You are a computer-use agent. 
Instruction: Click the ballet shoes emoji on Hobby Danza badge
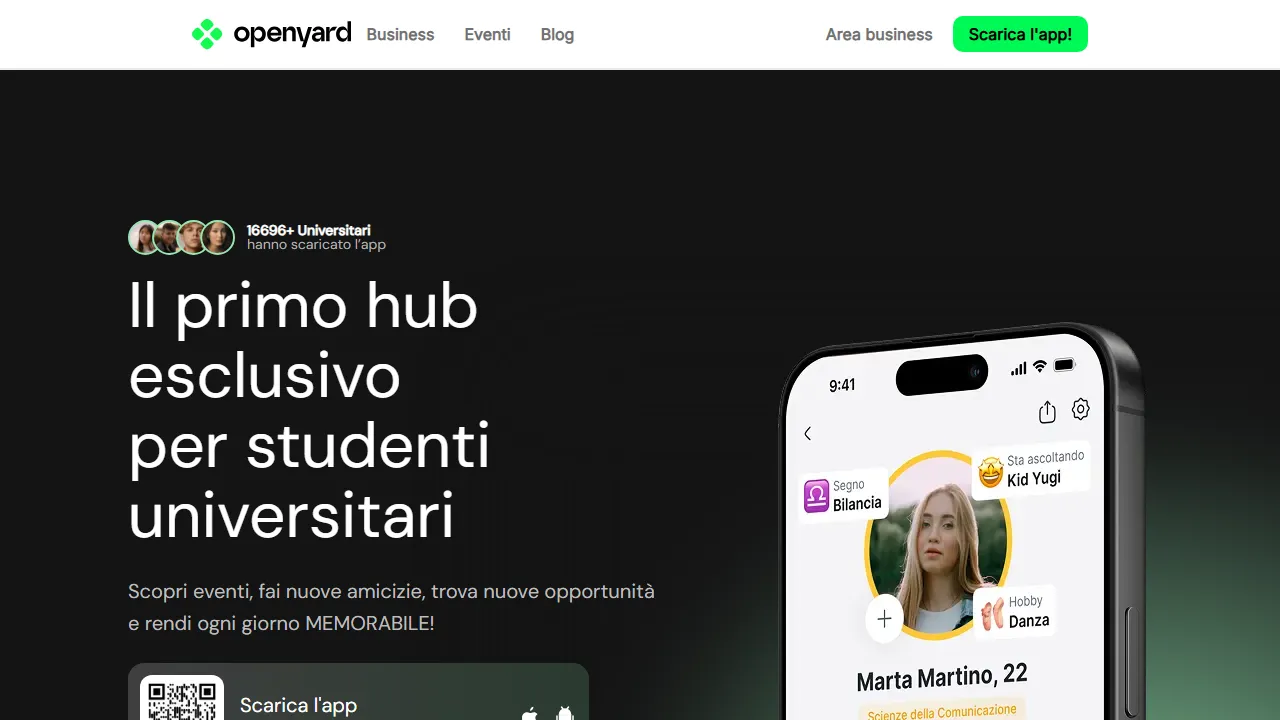[992, 612]
